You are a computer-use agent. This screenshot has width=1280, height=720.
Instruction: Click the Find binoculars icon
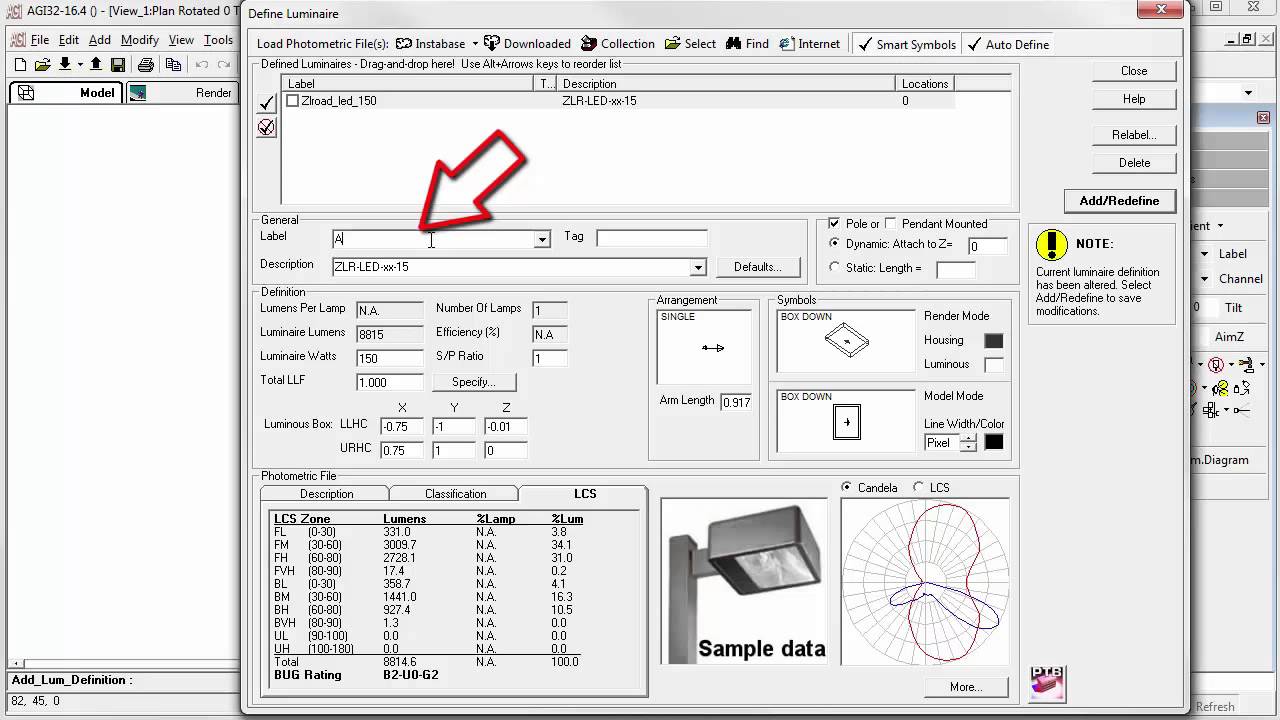[x=734, y=44]
